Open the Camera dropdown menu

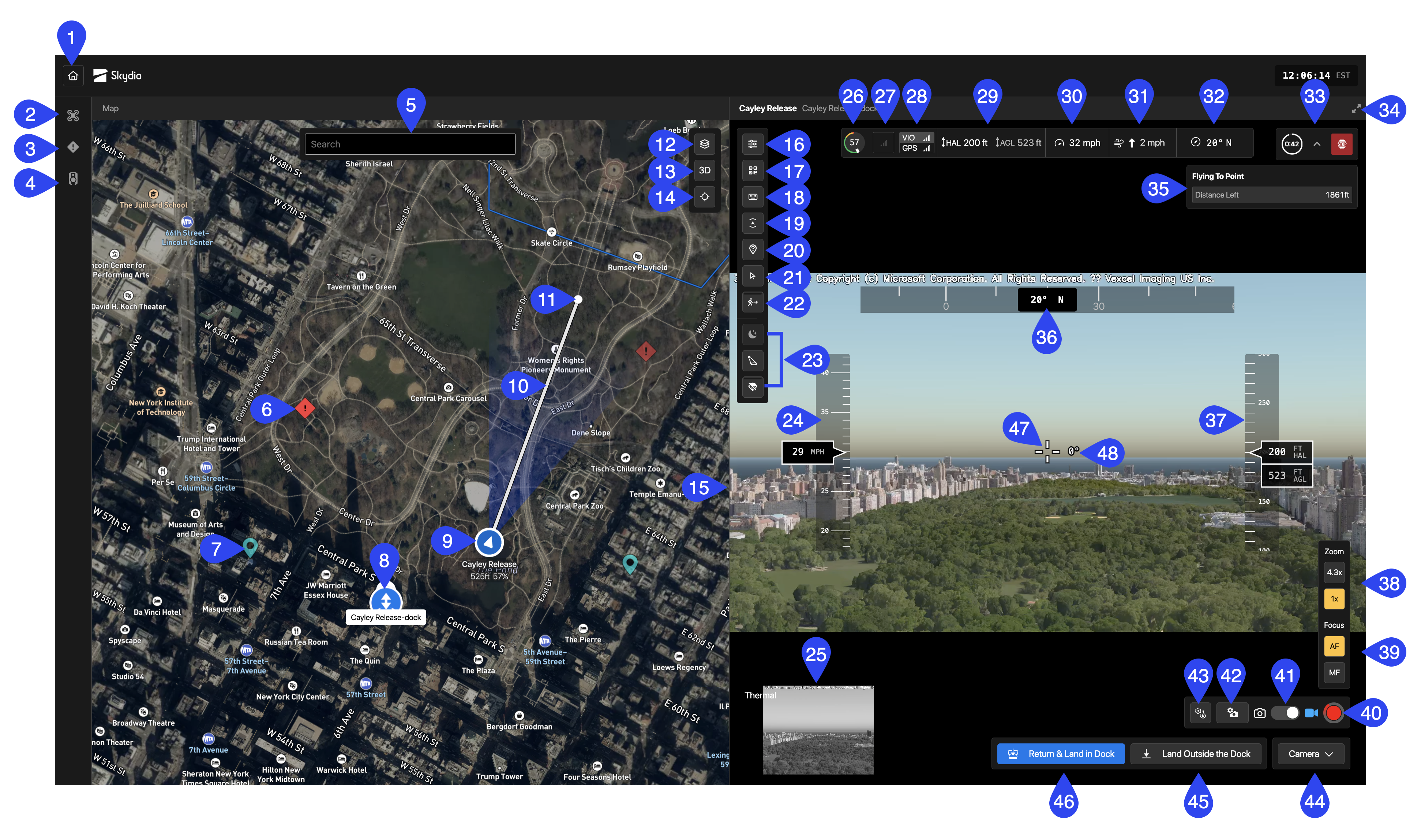tap(1311, 753)
